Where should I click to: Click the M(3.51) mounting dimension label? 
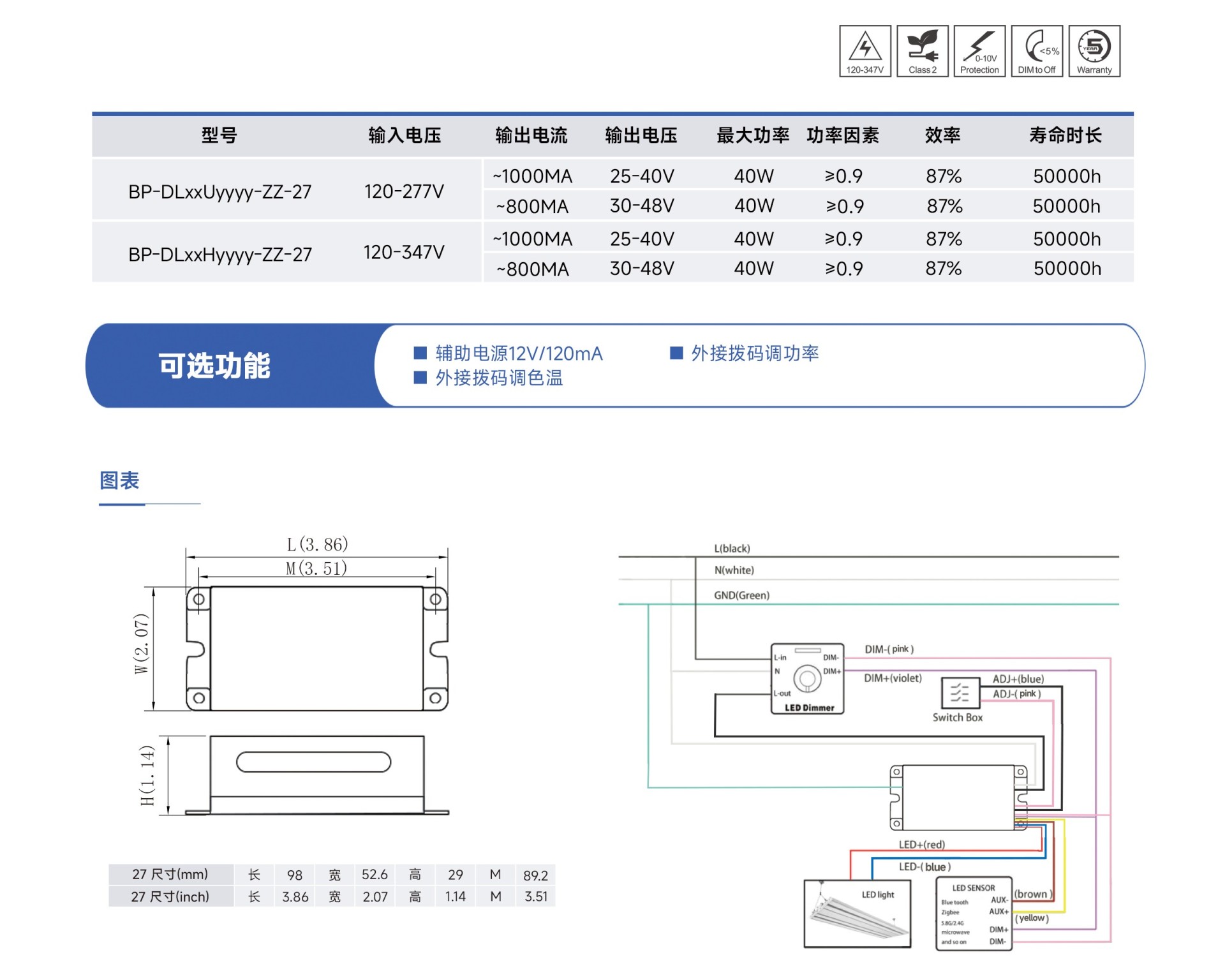click(316, 568)
